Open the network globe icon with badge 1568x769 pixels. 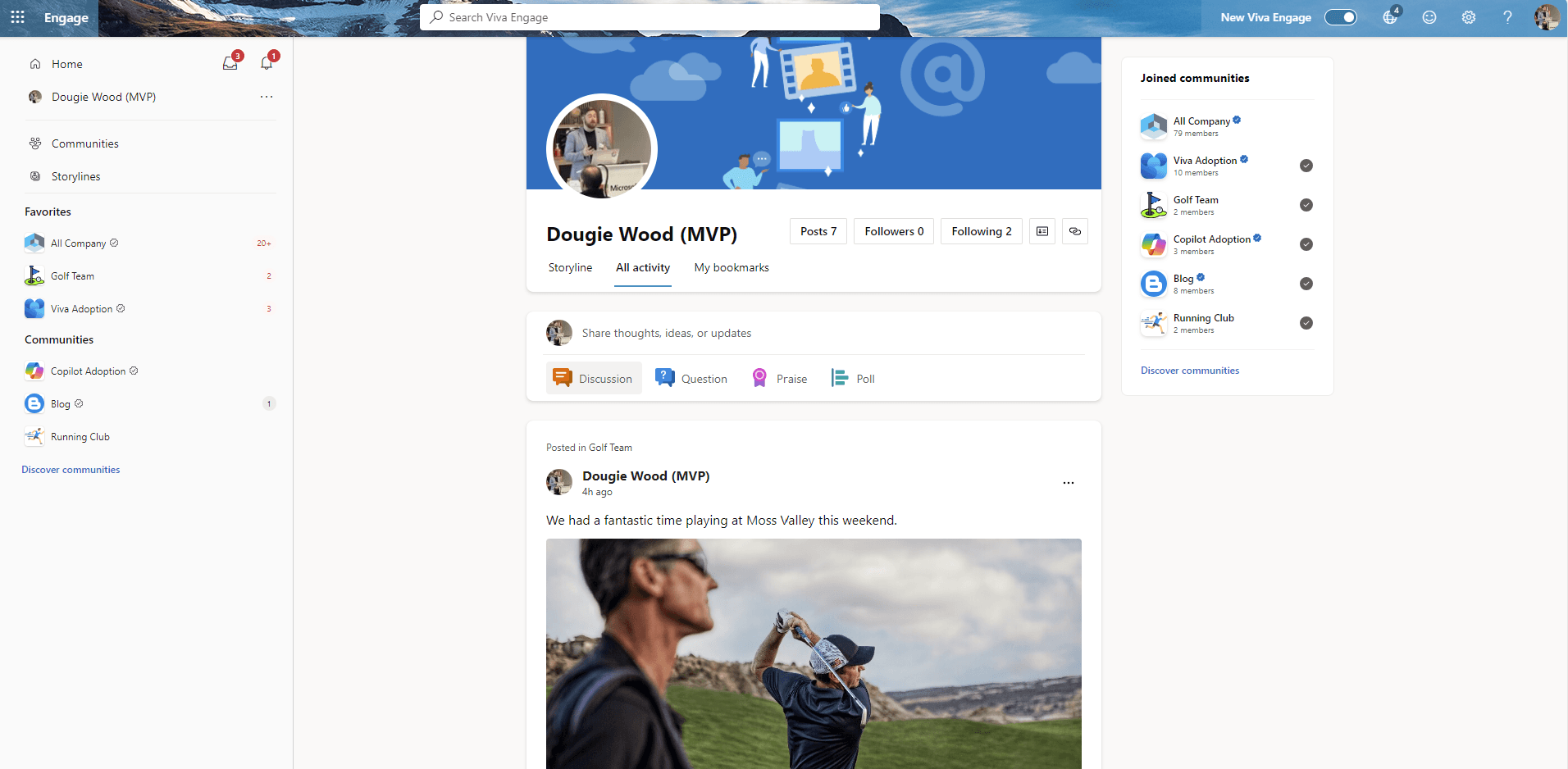click(x=1390, y=17)
